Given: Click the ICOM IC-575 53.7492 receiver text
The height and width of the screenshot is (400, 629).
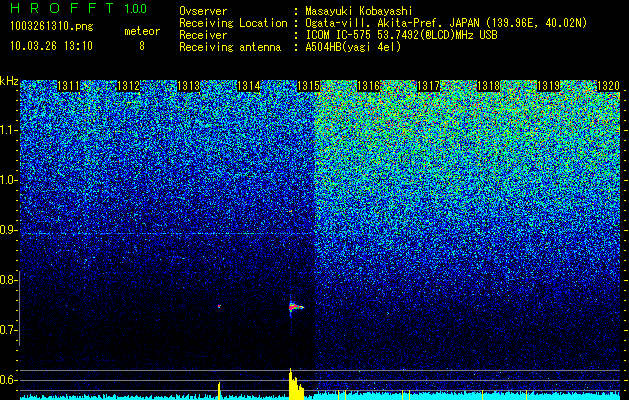Looking at the screenshot, I should pyautogui.click(x=401, y=35).
